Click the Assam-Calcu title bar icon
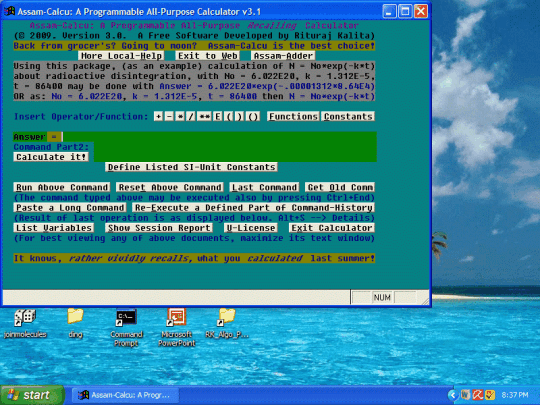Screen dimensions: 540x405 tap(9, 11)
